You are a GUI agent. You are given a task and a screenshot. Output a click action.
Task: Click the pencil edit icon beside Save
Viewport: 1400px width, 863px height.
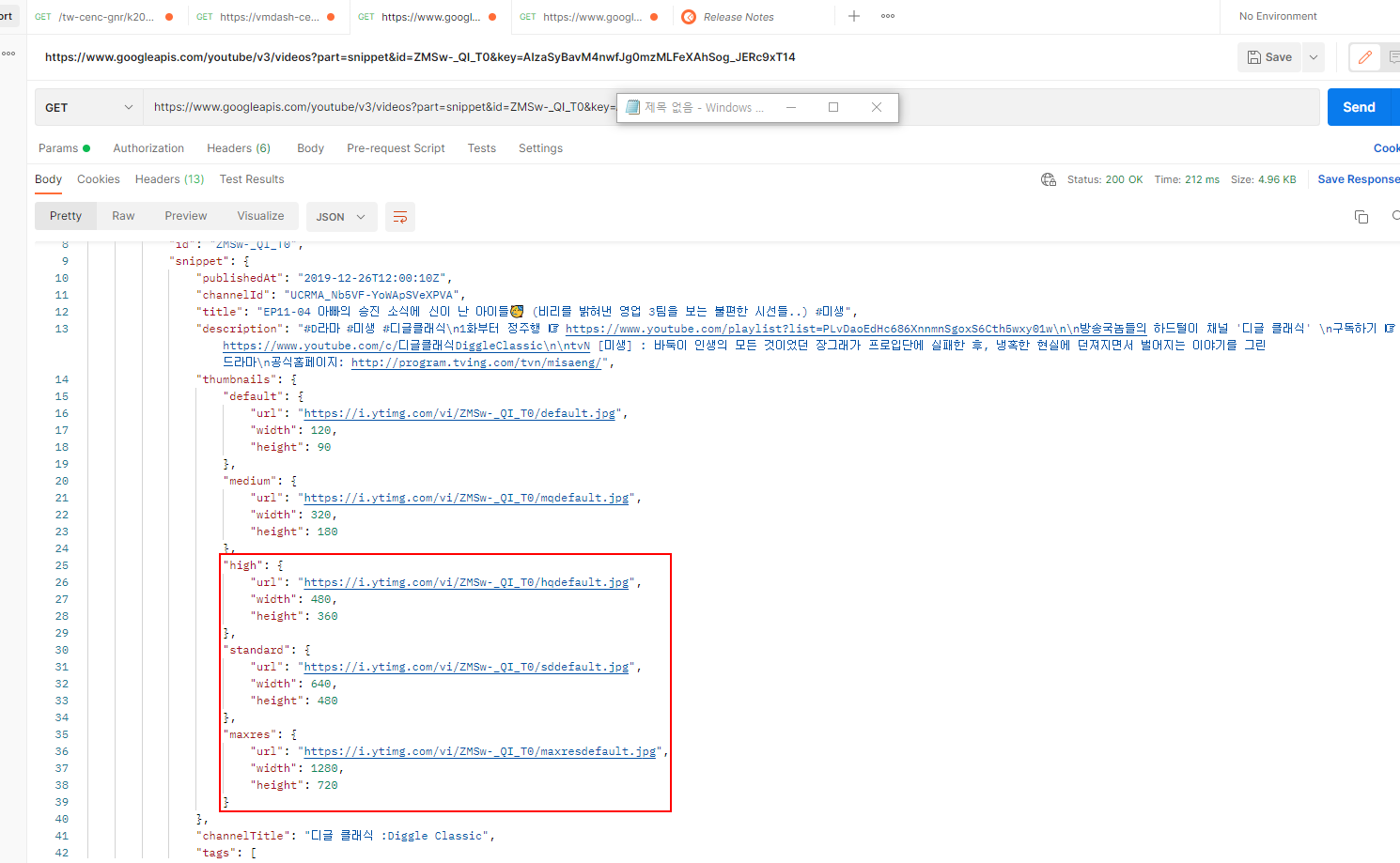(1365, 57)
